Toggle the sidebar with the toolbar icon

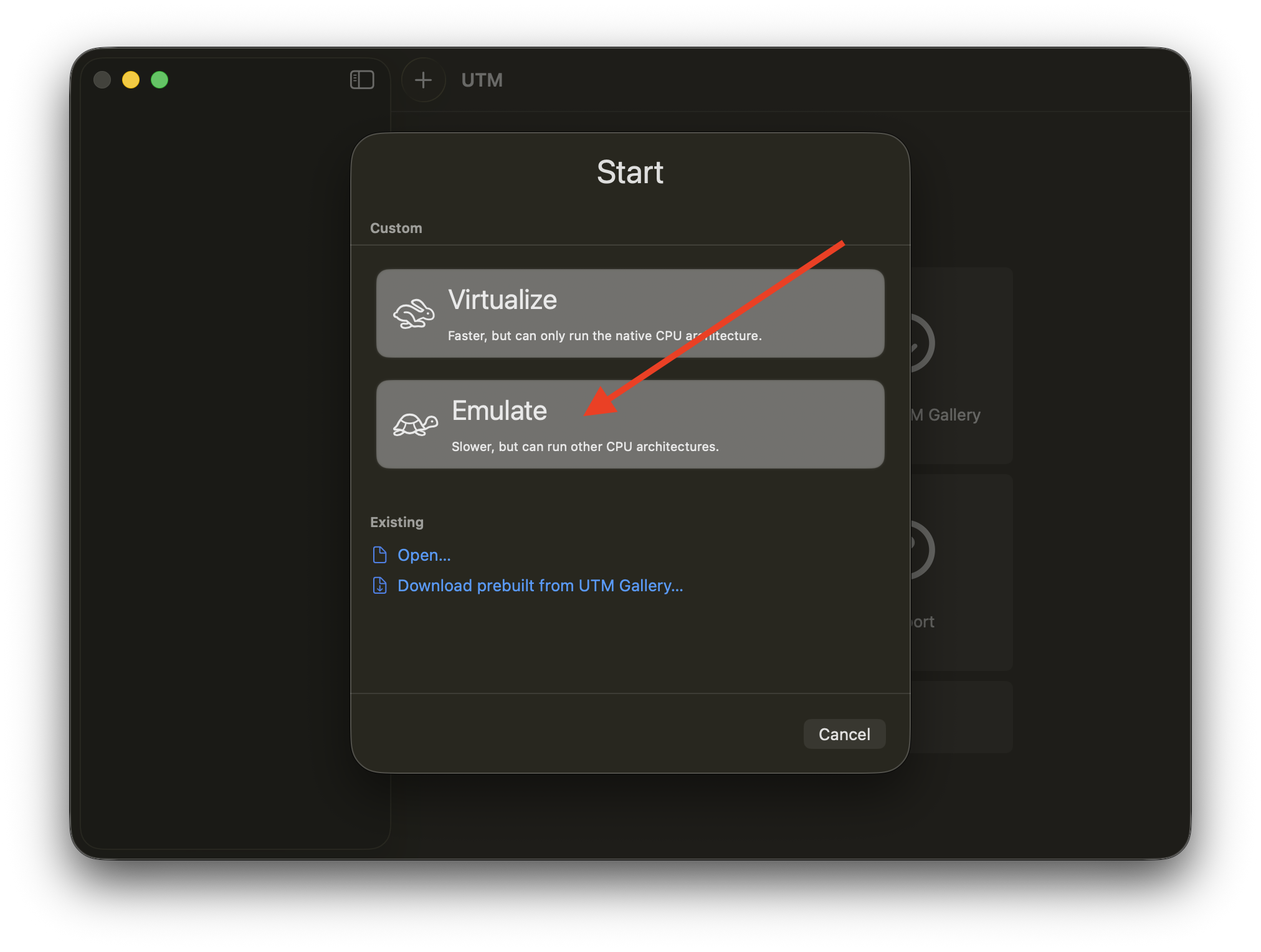(x=362, y=80)
